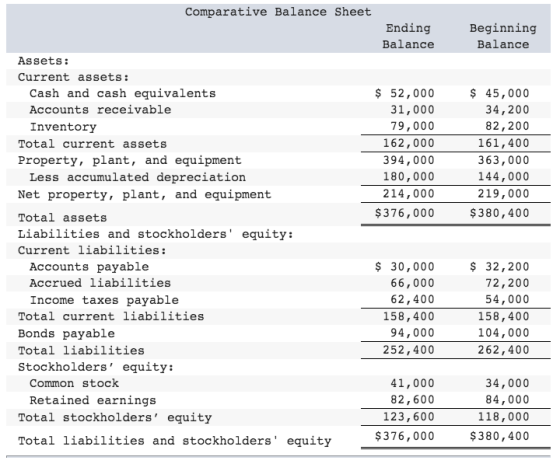This screenshot has width=560, height=464.
Task: Click common stock beginning value 34,000
Action: (x=507, y=383)
